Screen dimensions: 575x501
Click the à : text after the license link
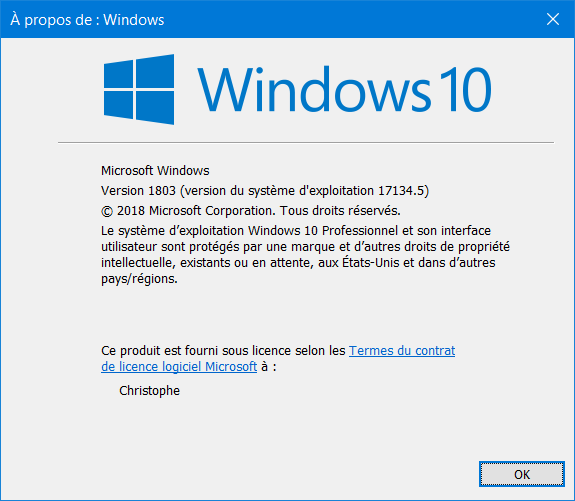269,366
